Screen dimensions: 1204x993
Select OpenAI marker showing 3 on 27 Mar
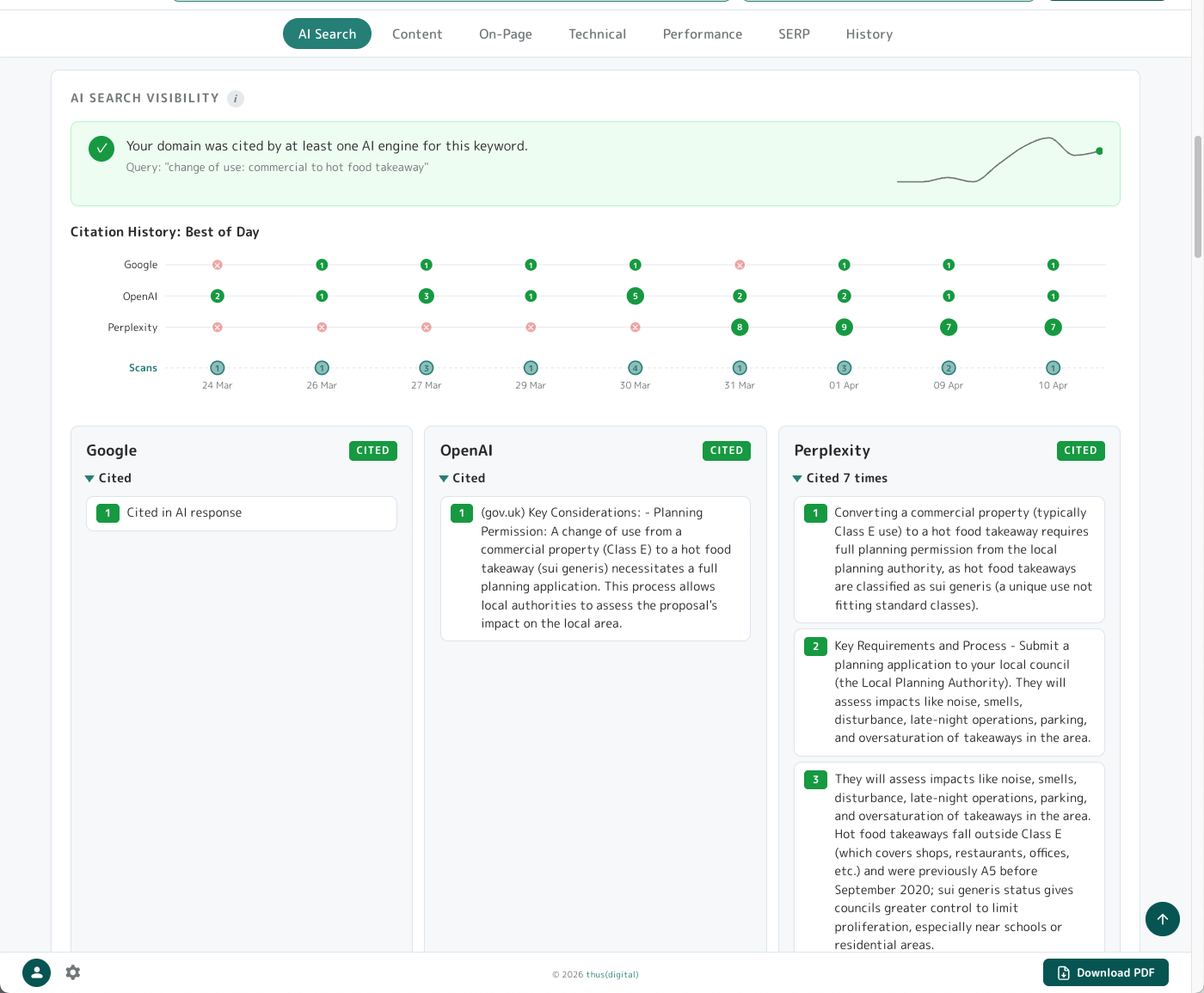427,296
